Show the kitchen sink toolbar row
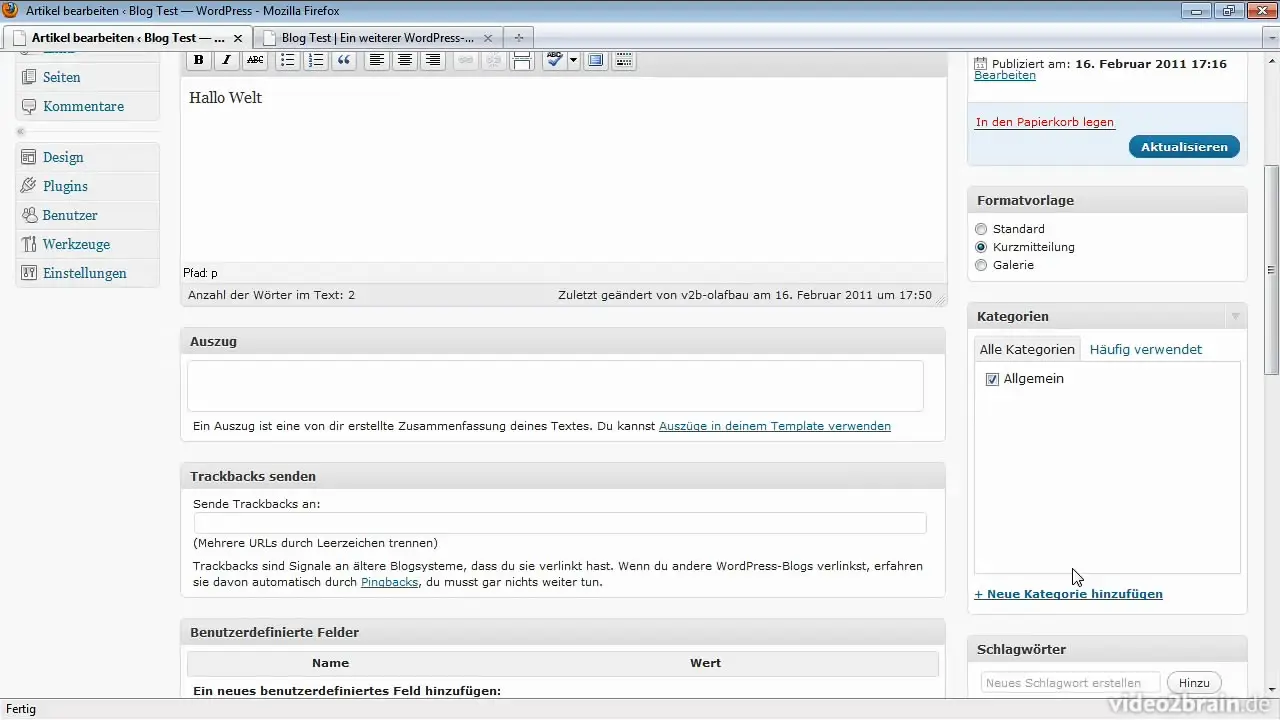 624,60
